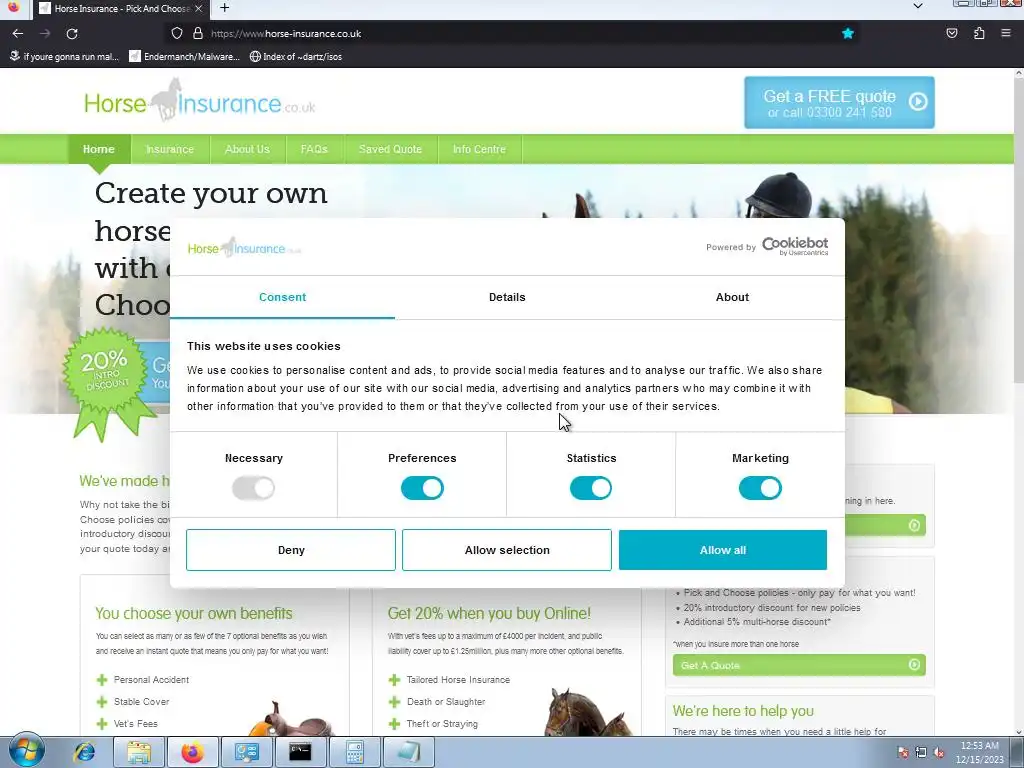Click the padlock site security icon
The height and width of the screenshot is (768, 1024).
(197, 33)
